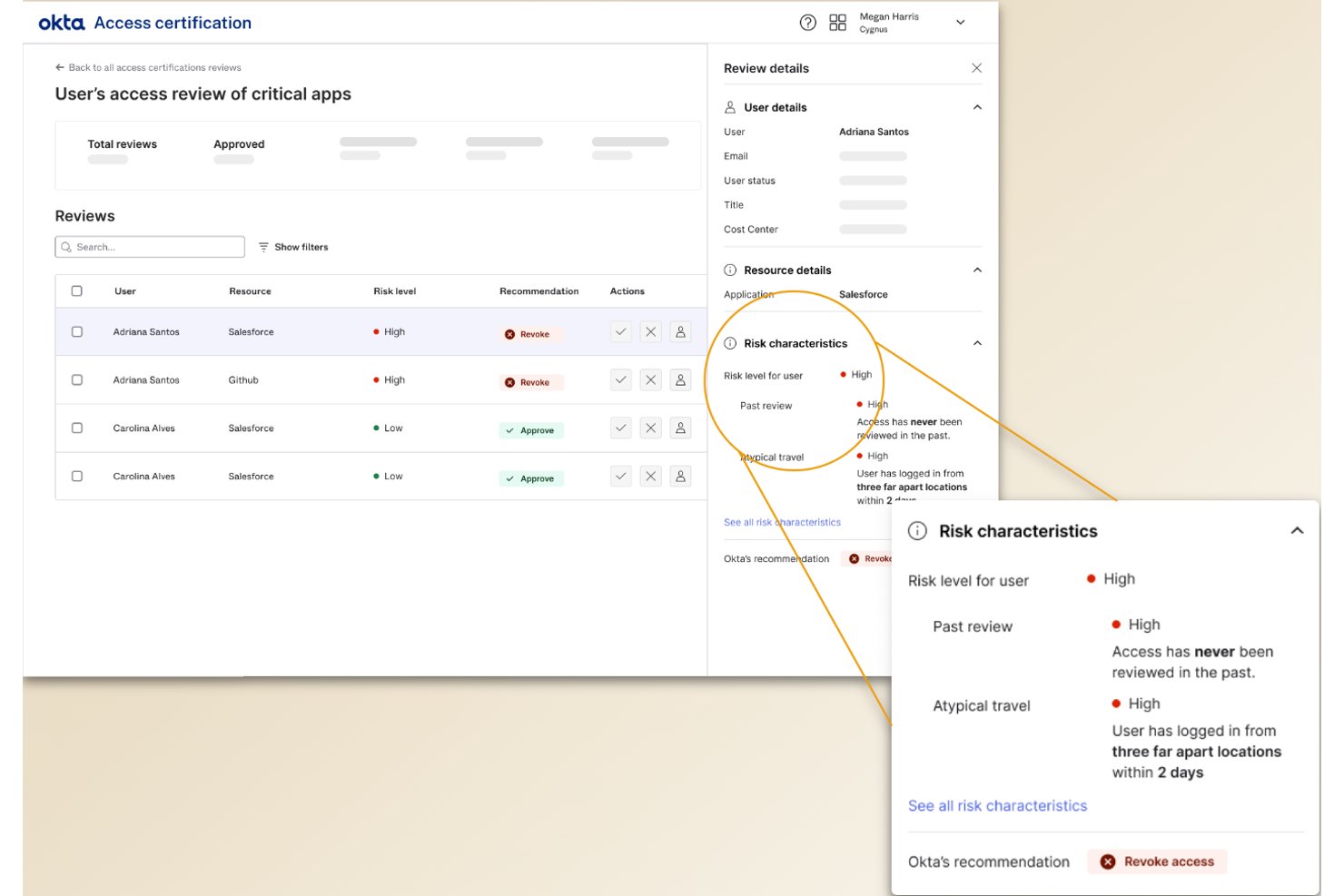Click revoke X icon in the Github row
The image size is (1344, 896).
[x=651, y=380]
